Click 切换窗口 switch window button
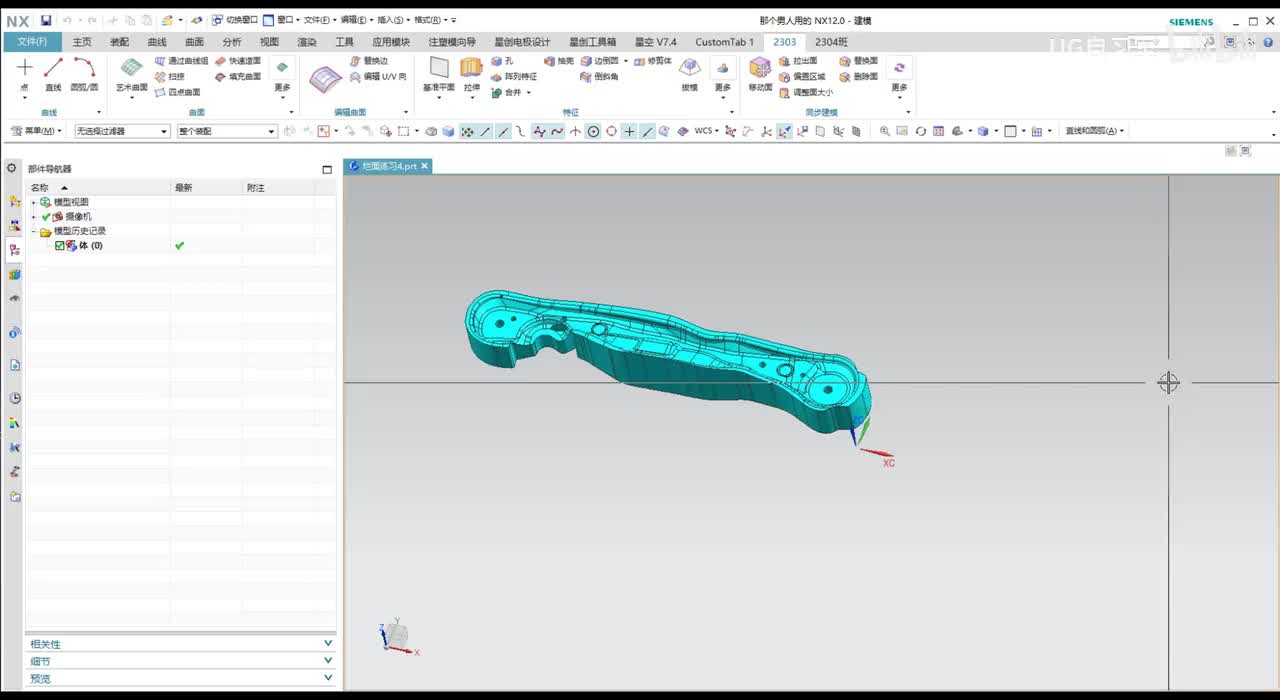The width and height of the screenshot is (1280, 700). pyautogui.click(x=234, y=20)
